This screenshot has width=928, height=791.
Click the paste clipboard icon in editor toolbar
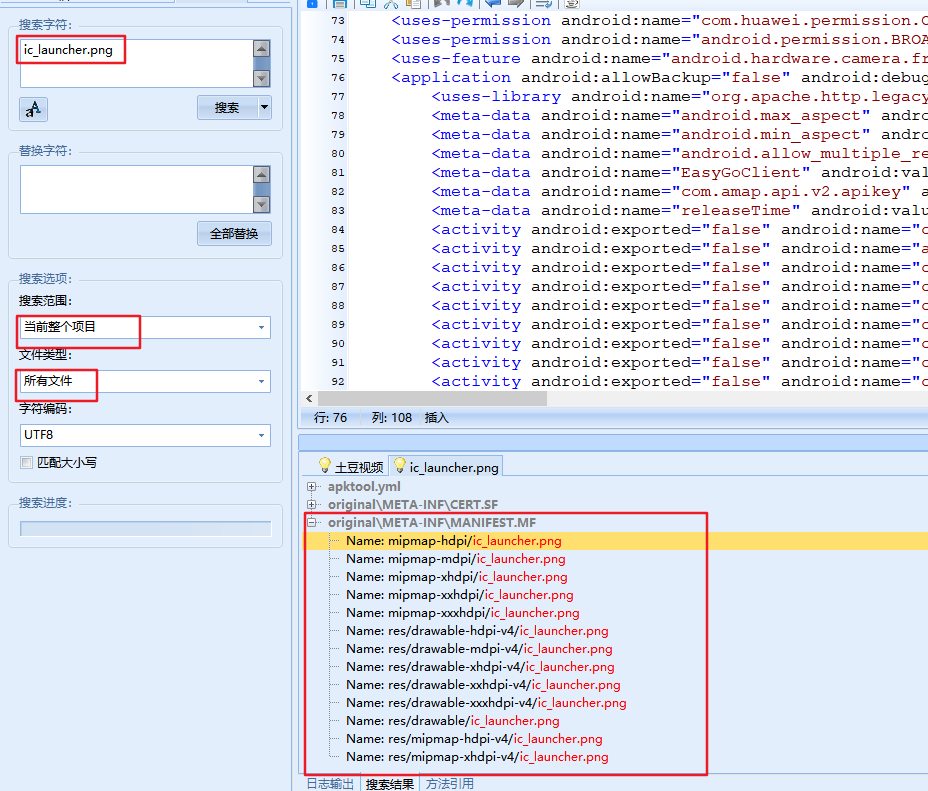pos(414,4)
